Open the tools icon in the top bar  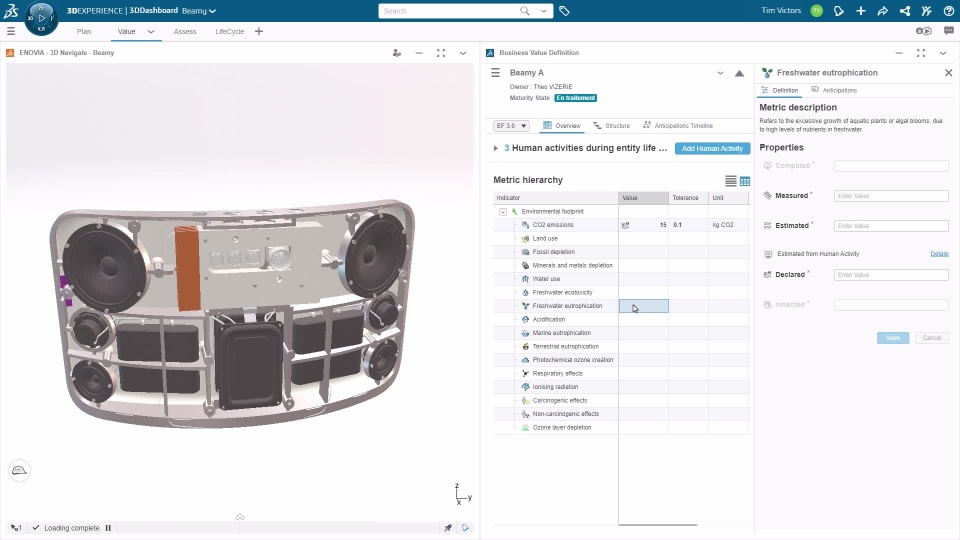pos(926,11)
